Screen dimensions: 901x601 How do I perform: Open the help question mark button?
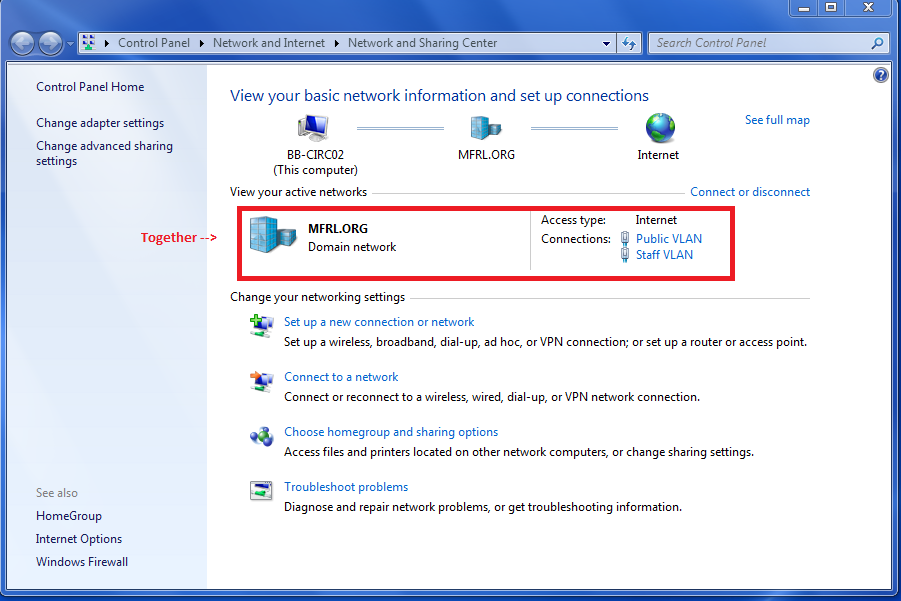(880, 75)
